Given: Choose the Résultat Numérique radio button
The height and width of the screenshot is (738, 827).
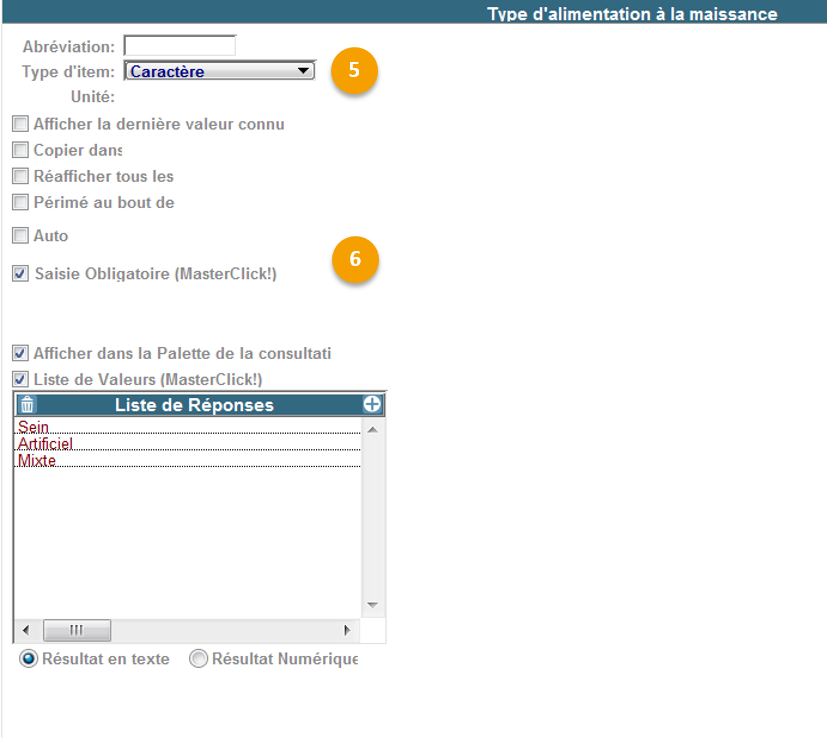Looking at the screenshot, I should pyautogui.click(x=198, y=659).
